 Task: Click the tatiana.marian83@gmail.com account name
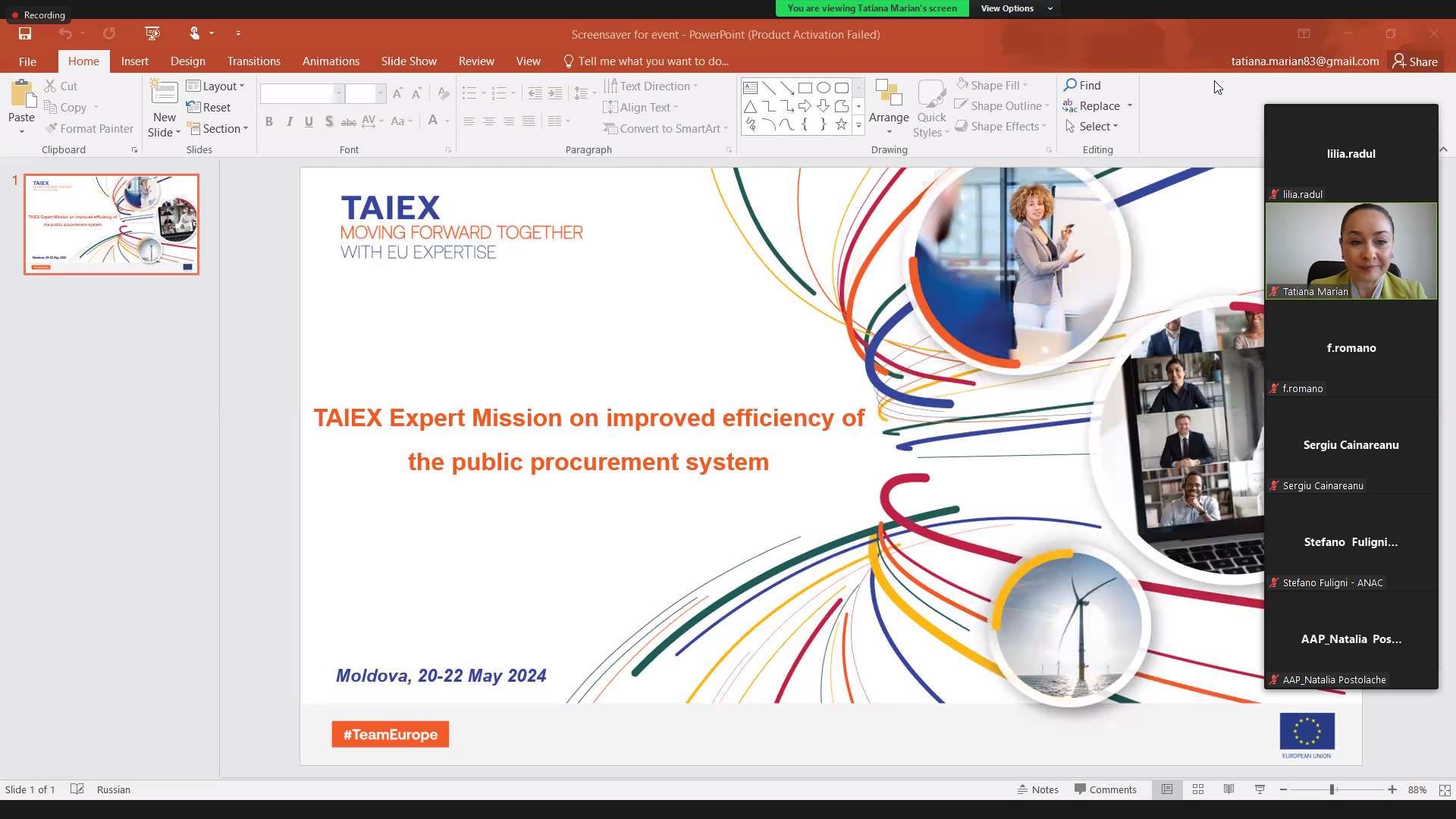click(1305, 61)
